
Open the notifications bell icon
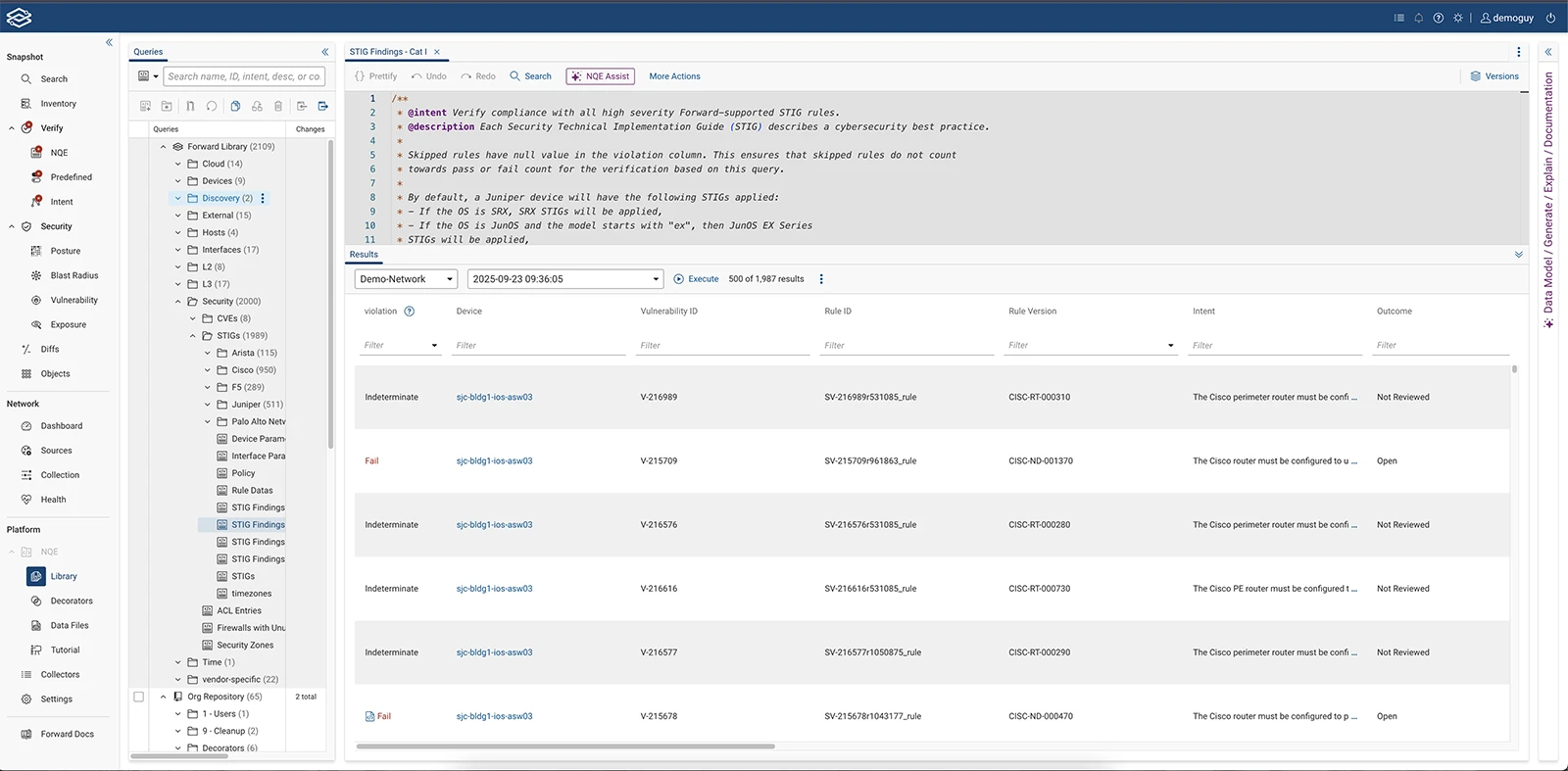coord(1418,18)
